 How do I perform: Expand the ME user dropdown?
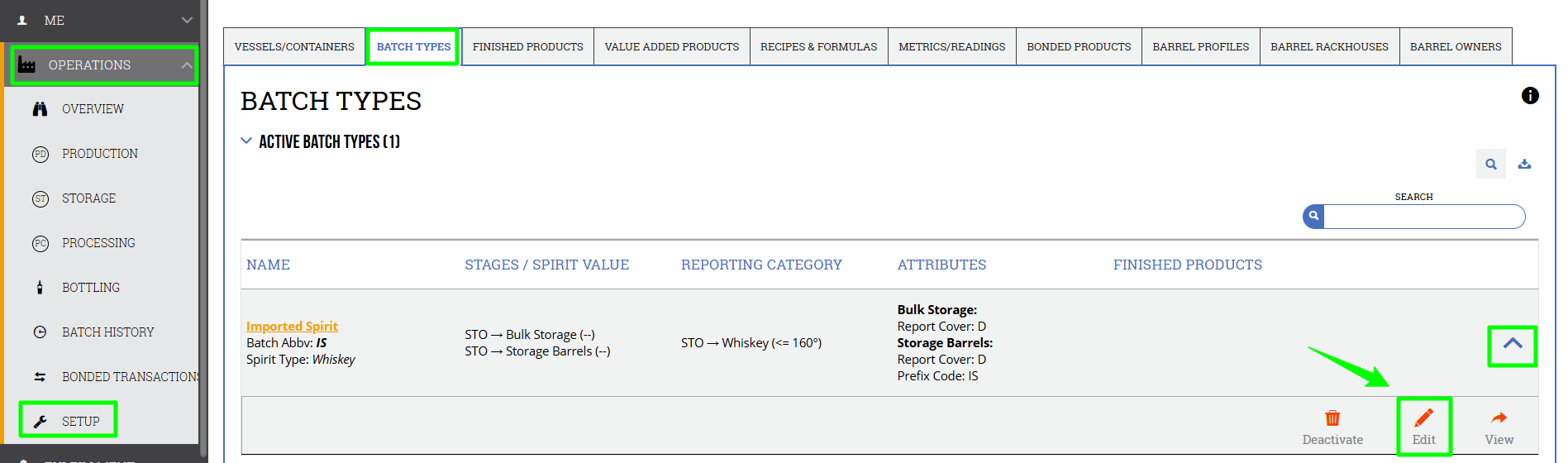187,20
